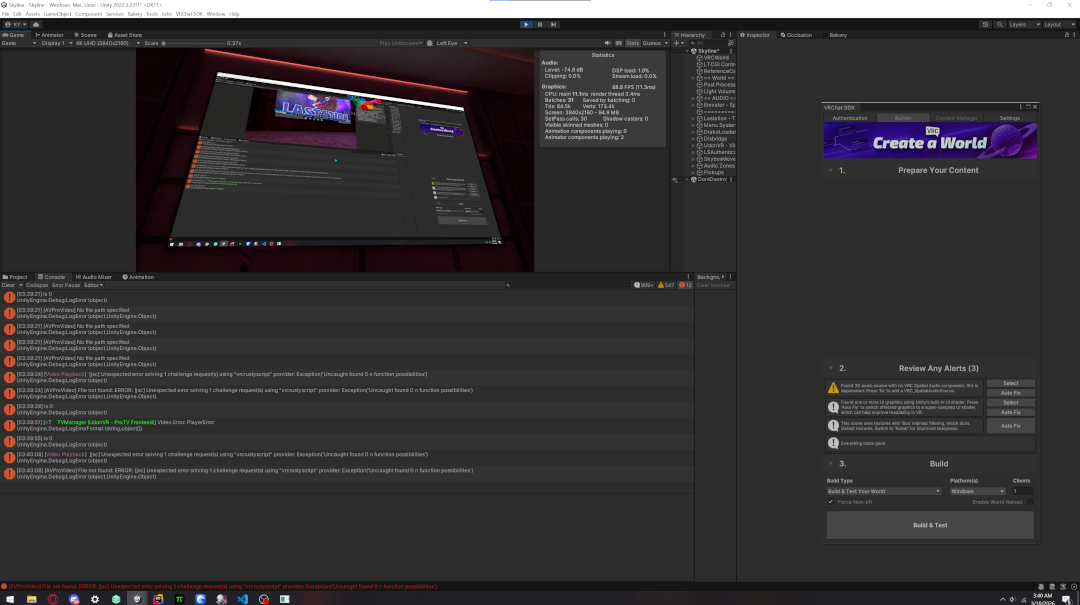Click Select for the 3D audio source alert
This screenshot has width=1080, height=605.
click(x=1010, y=383)
